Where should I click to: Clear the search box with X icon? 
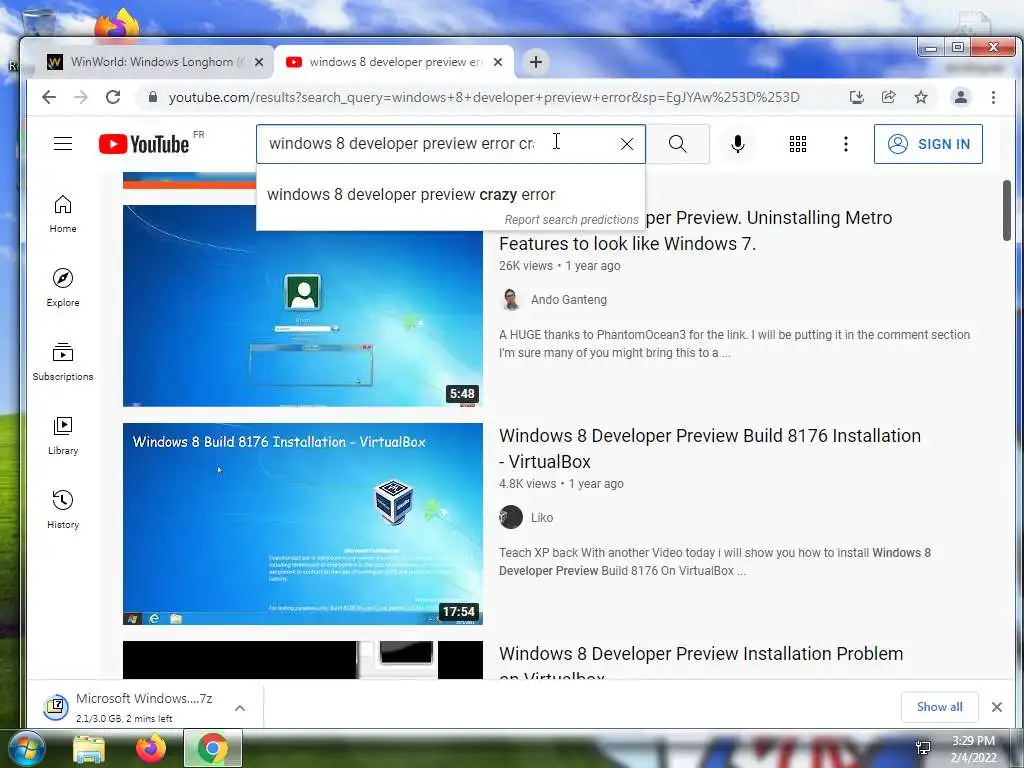pyautogui.click(x=626, y=144)
